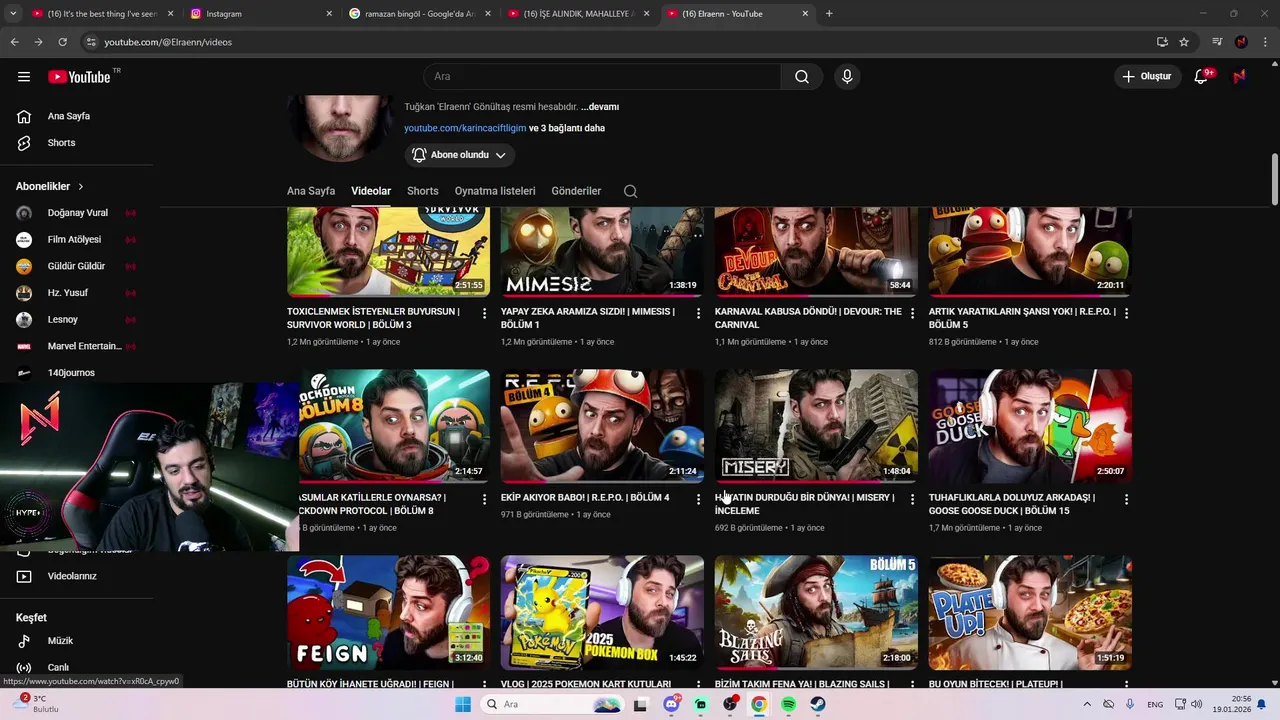The width and height of the screenshot is (1280, 720).
Task: Open the Misery video thumbnail
Action: point(816,426)
